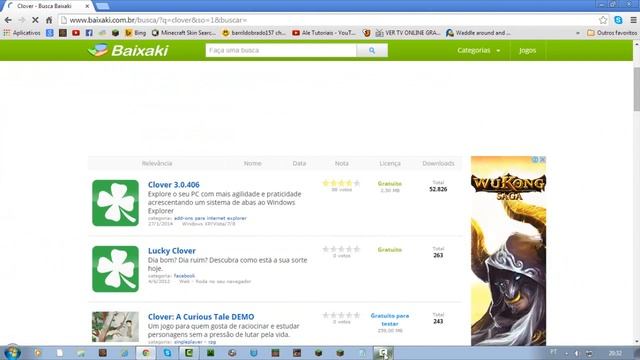This screenshot has height=360, width=640.
Task: Open the Aplicativos apps shortcut
Action: pos(22,33)
